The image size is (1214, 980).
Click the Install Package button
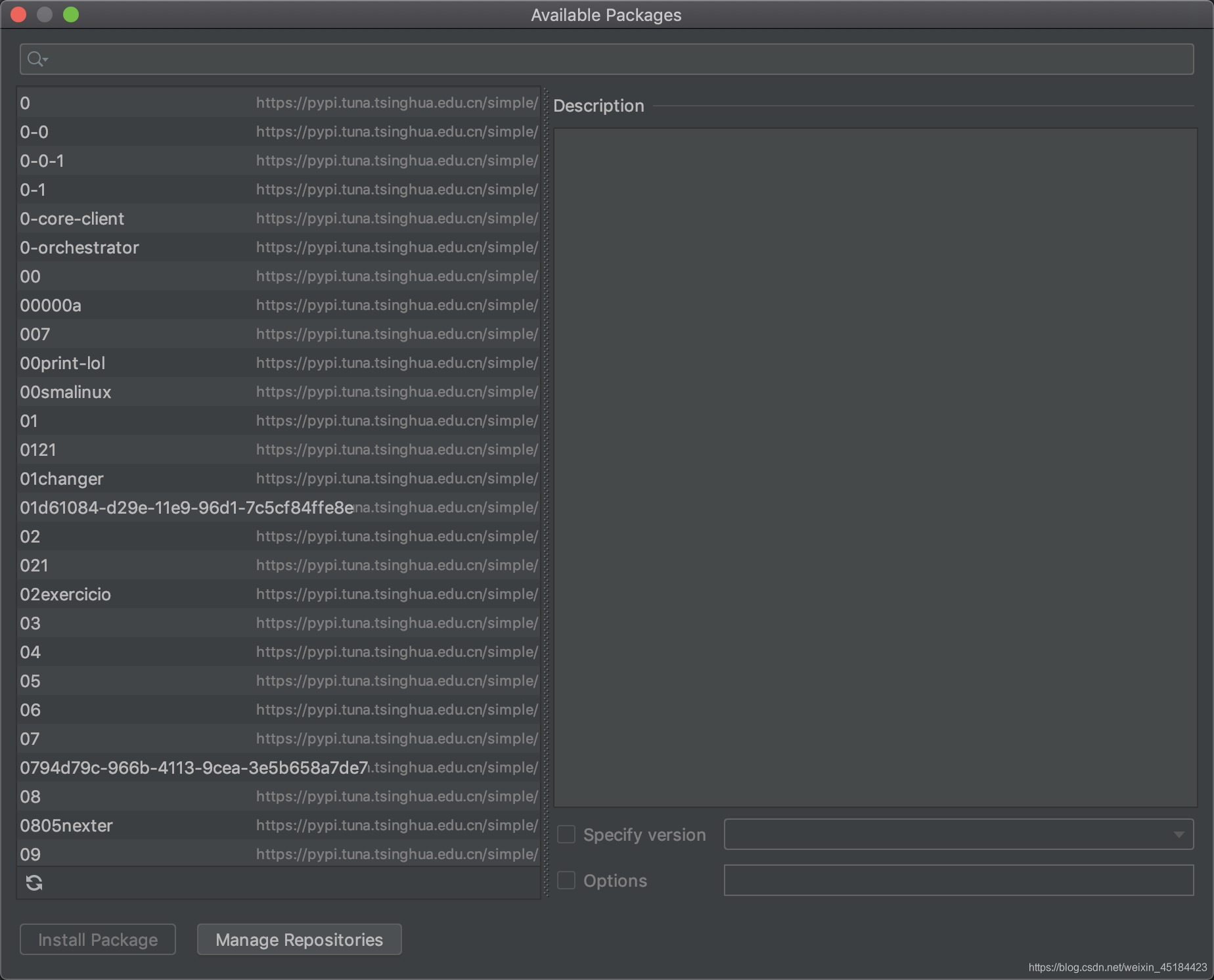point(98,939)
